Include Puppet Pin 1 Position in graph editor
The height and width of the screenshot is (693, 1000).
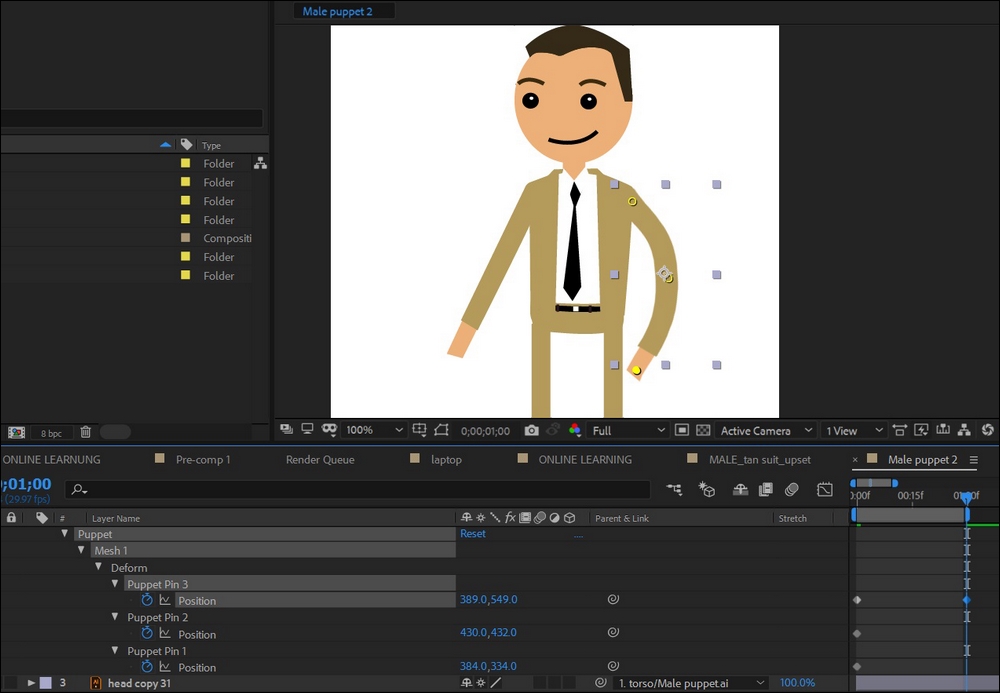point(165,666)
